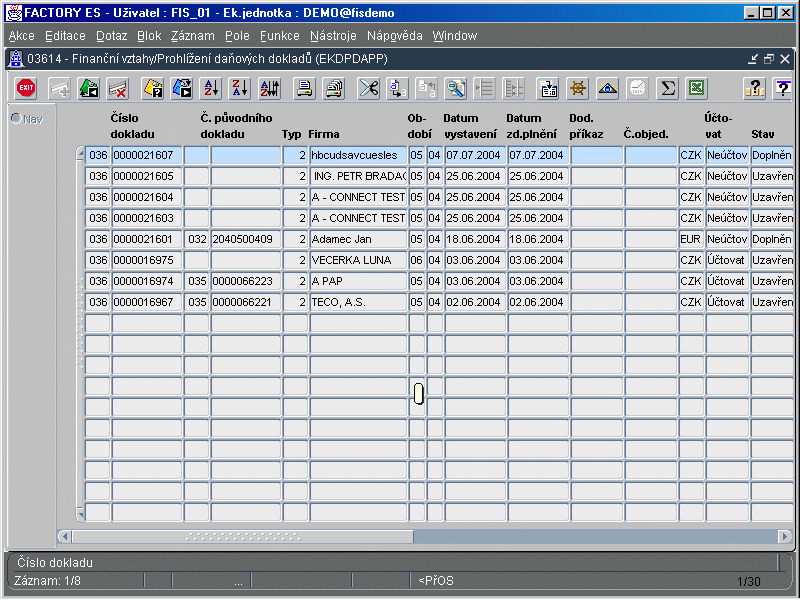The width and height of the screenshot is (800, 600).
Task: Click the printer icon in toolbar
Action: click(304, 89)
